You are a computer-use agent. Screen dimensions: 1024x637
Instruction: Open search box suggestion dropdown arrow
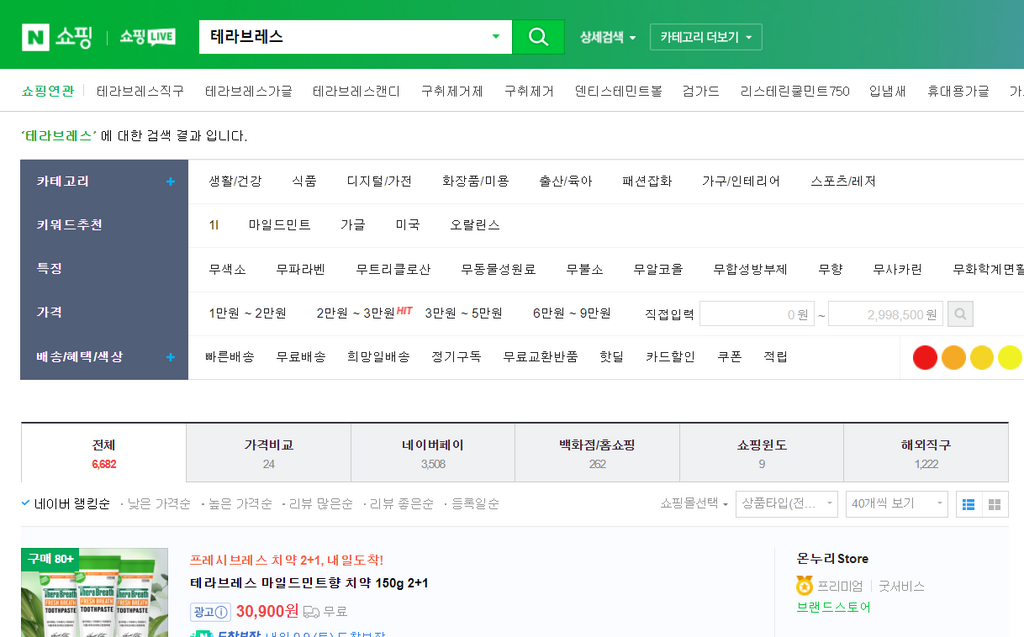496,37
